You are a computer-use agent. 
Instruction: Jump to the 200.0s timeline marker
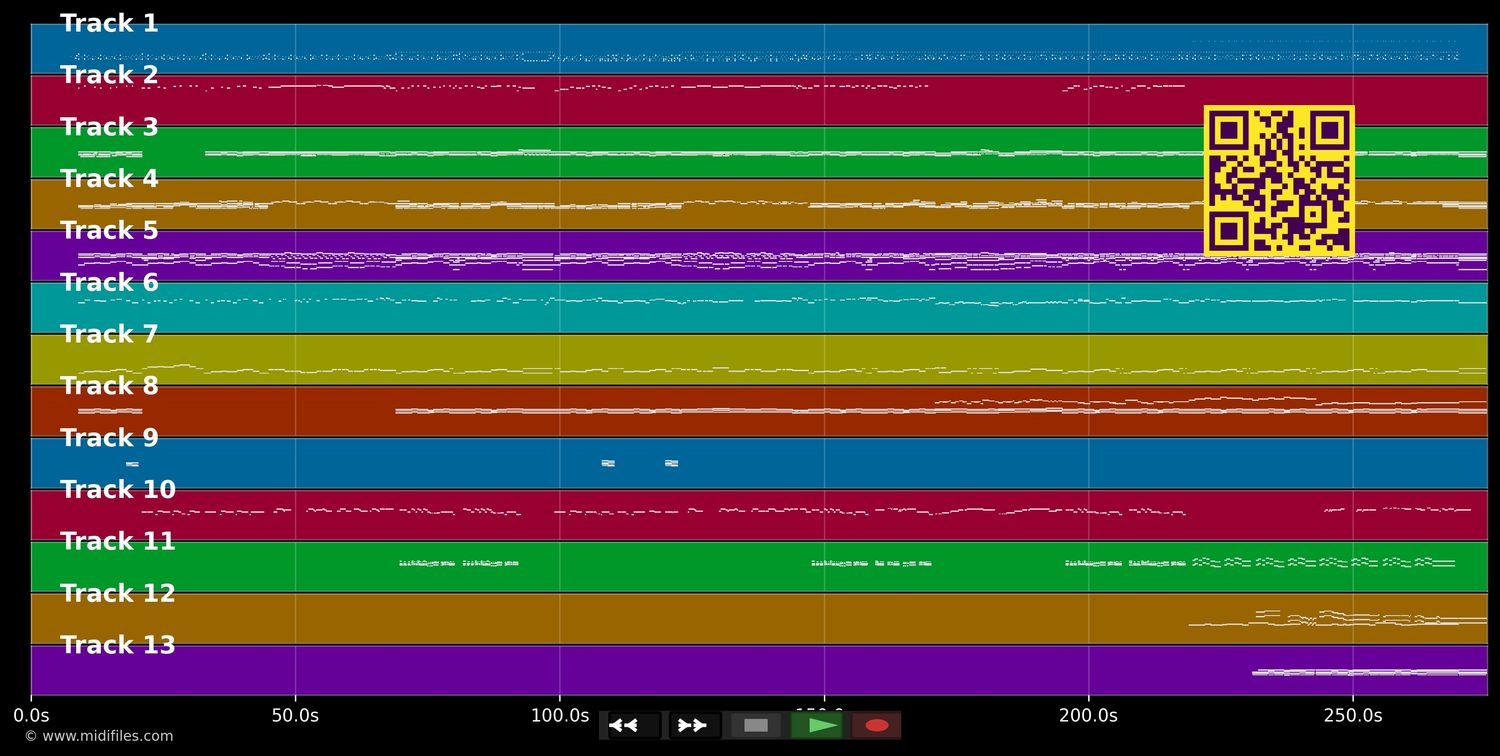pos(1088,716)
